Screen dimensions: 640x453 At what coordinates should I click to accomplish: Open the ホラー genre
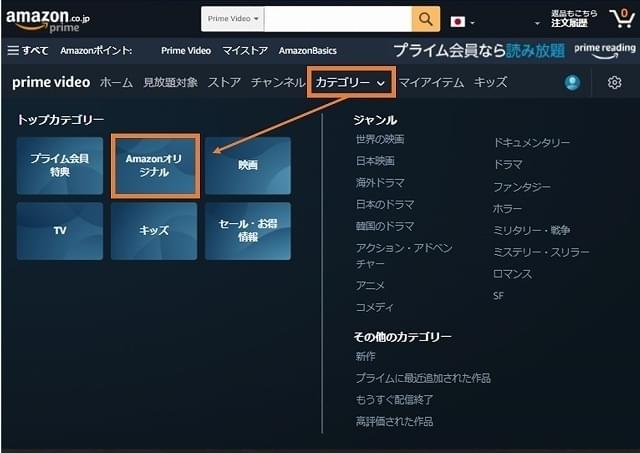(507, 209)
